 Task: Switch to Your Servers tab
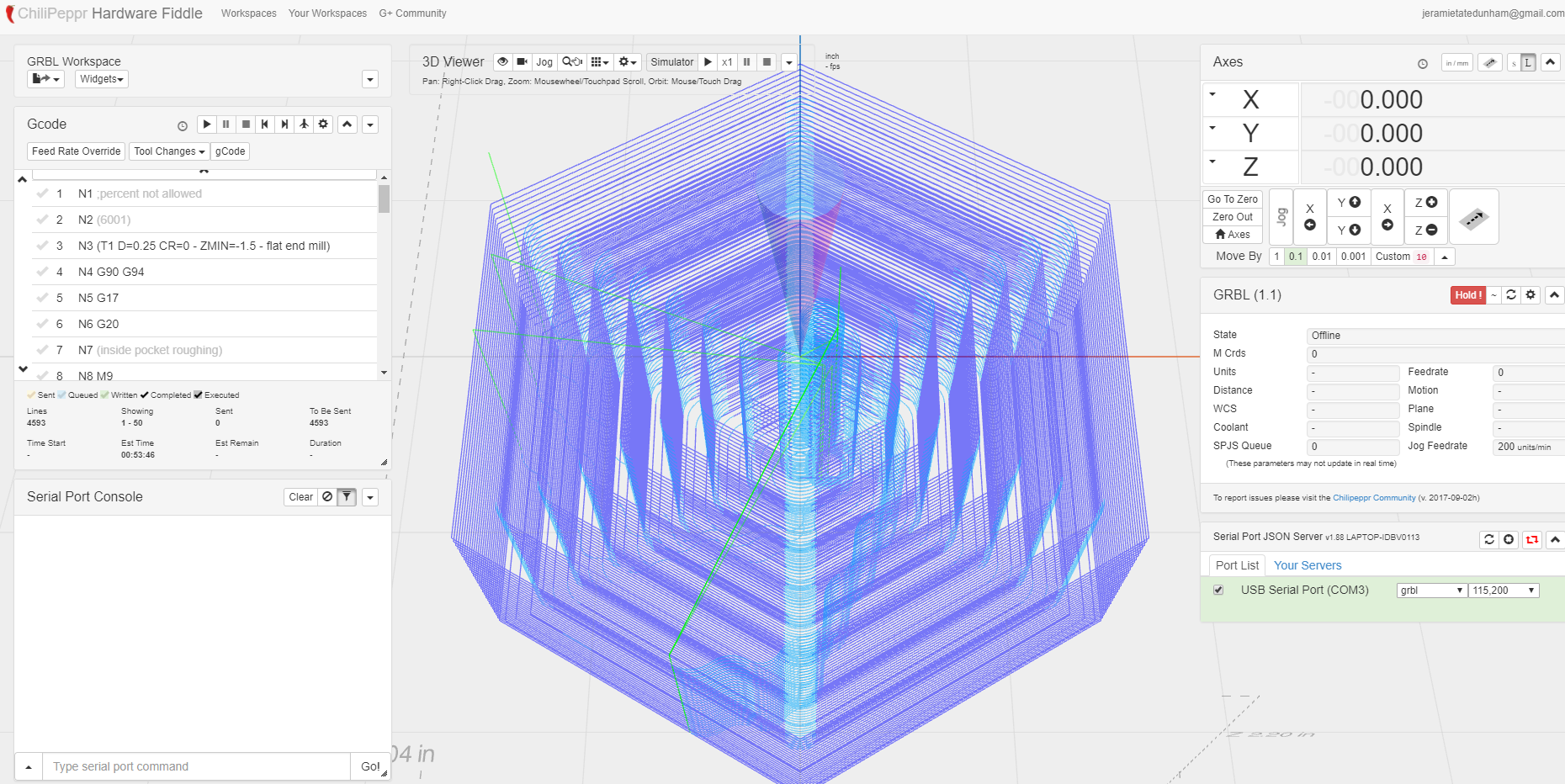point(1307,565)
